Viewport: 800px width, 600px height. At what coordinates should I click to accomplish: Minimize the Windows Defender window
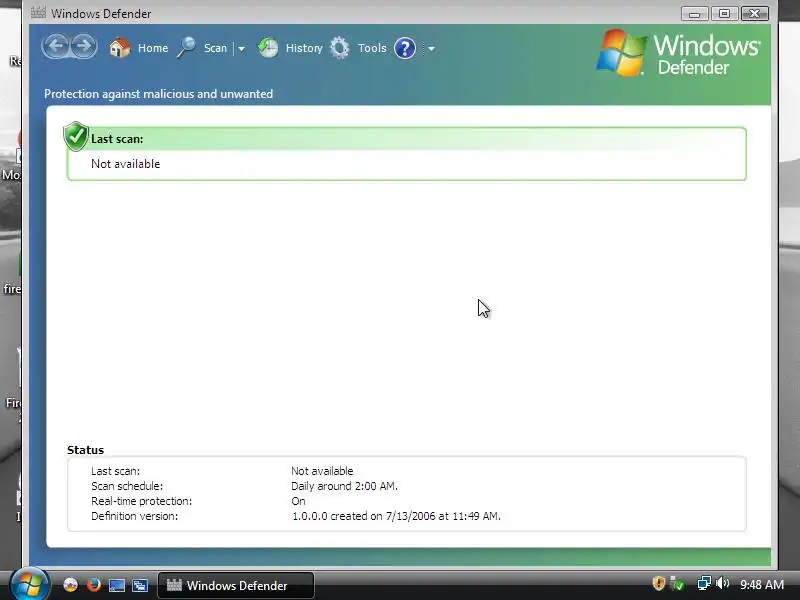click(x=694, y=14)
